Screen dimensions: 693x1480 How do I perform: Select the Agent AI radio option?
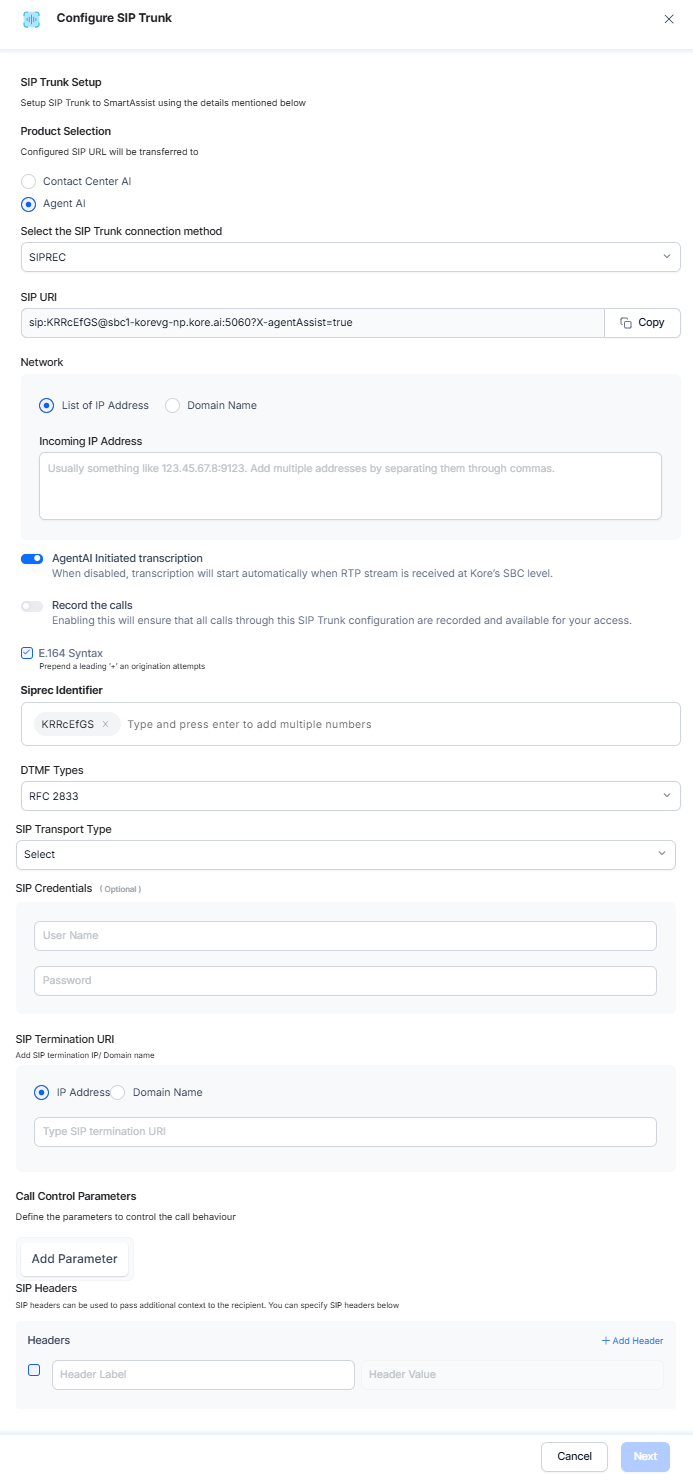pyautogui.click(x=28, y=204)
